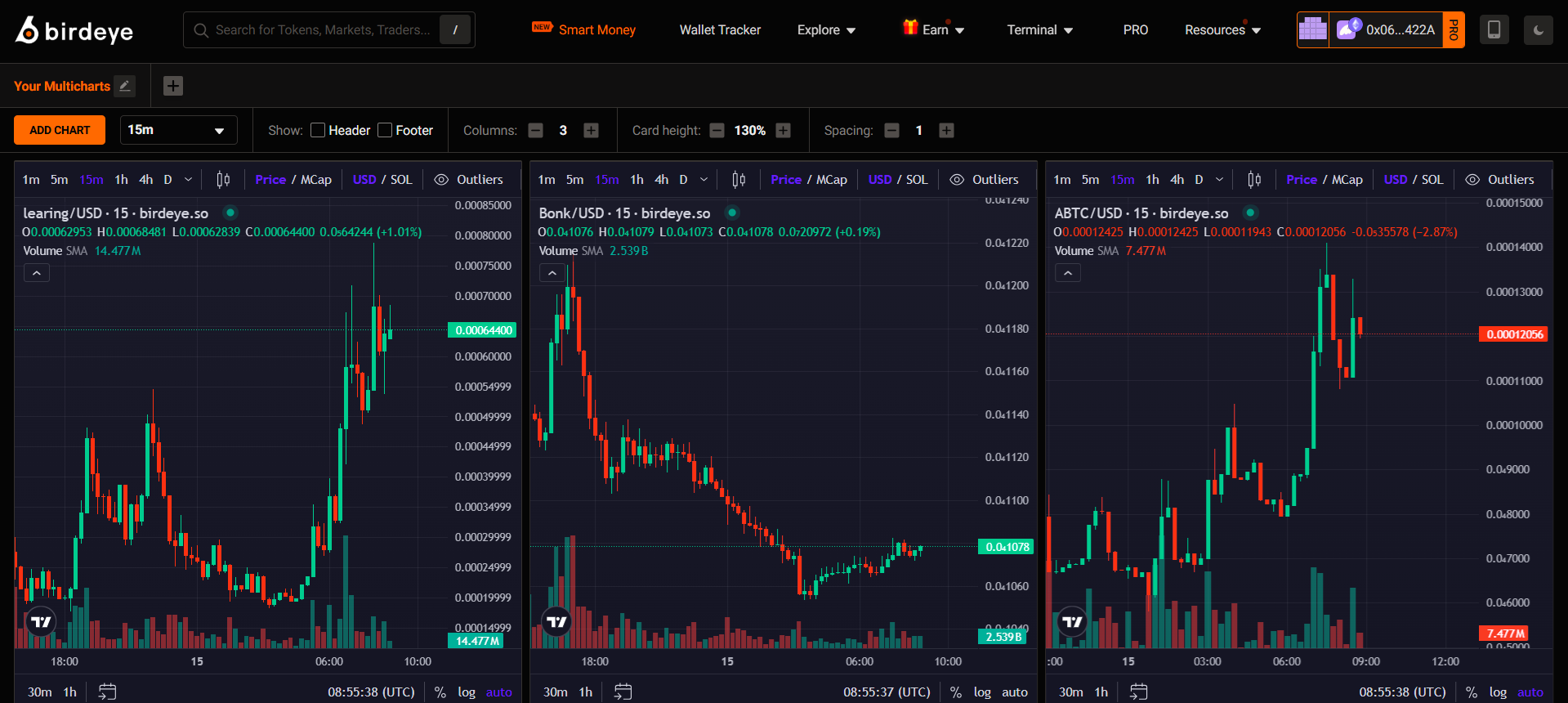Viewport: 1568px width, 703px height.
Task: Switch ABTC chart currency to SOL
Action: click(x=1432, y=180)
